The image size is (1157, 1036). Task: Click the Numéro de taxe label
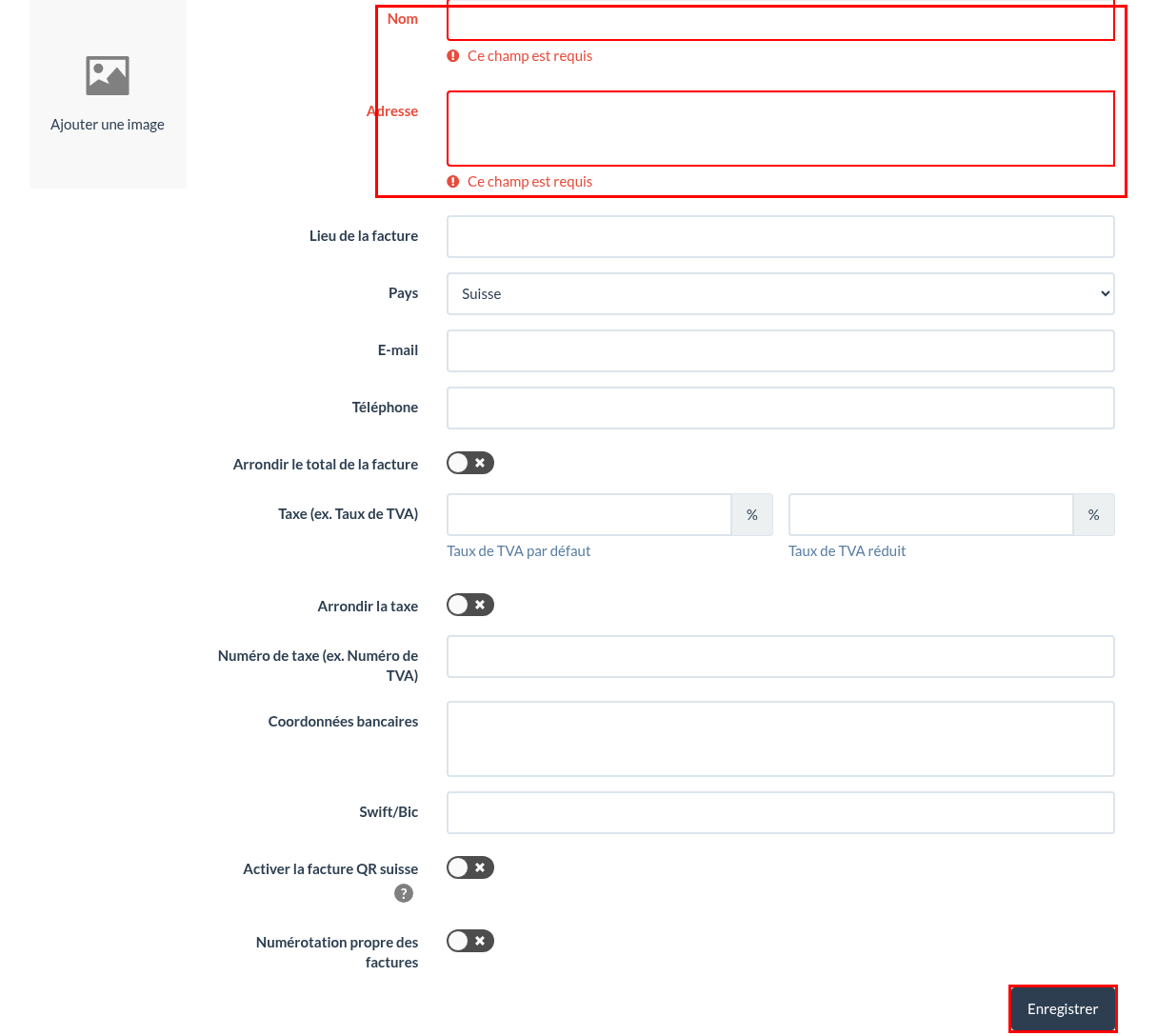[x=318, y=666]
